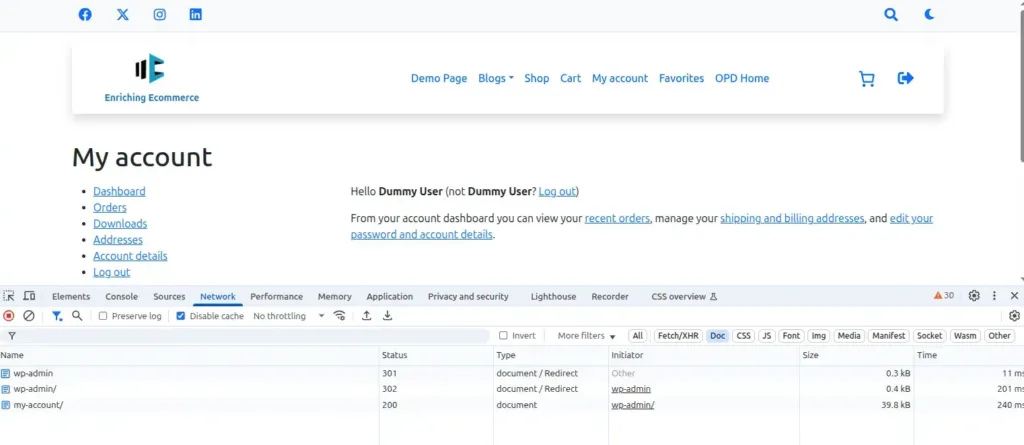The height and width of the screenshot is (445, 1024).
Task: Stop recording network log
Action: tap(9, 316)
